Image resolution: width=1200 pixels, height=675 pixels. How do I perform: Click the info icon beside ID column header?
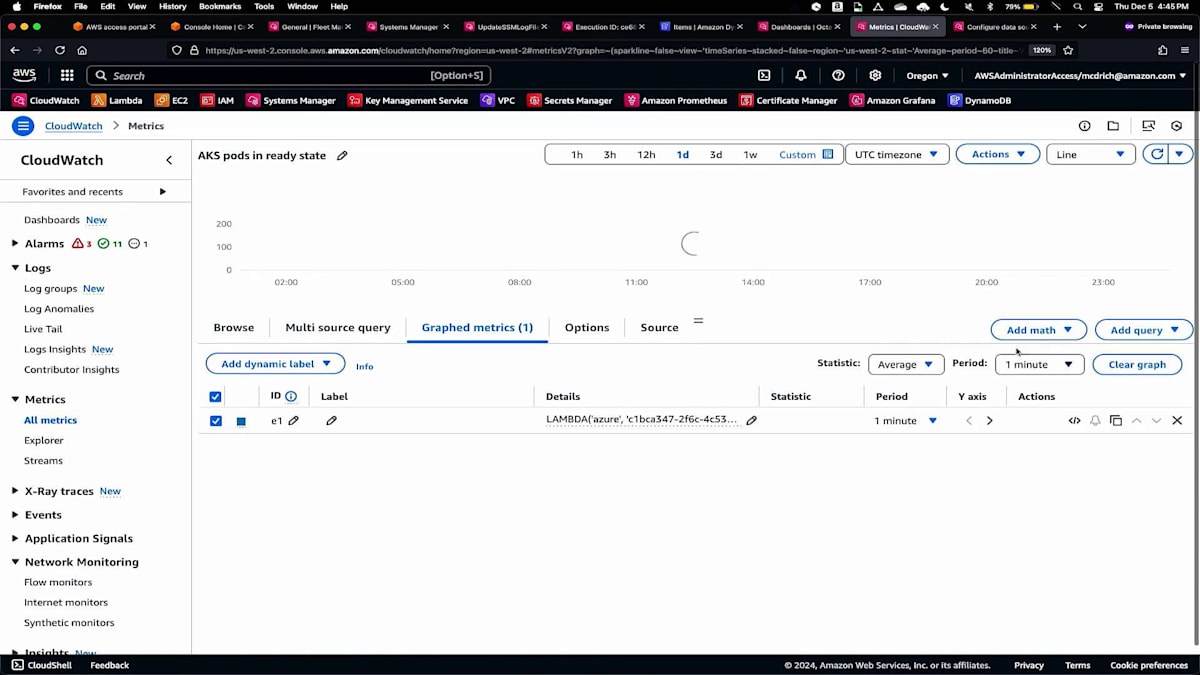[291, 396]
